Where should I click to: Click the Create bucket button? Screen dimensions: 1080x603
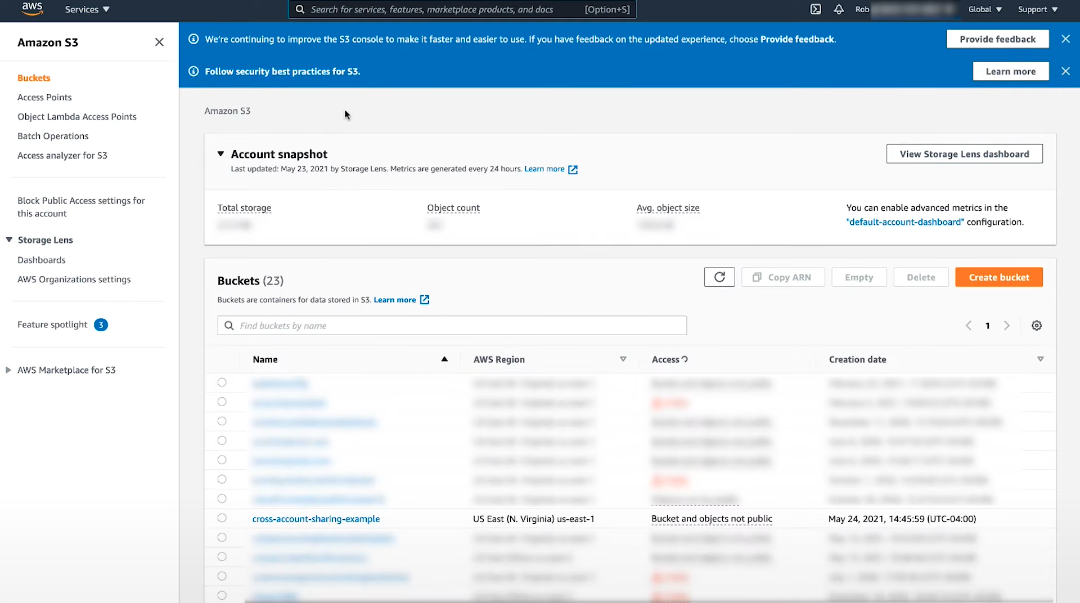tap(998, 277)
